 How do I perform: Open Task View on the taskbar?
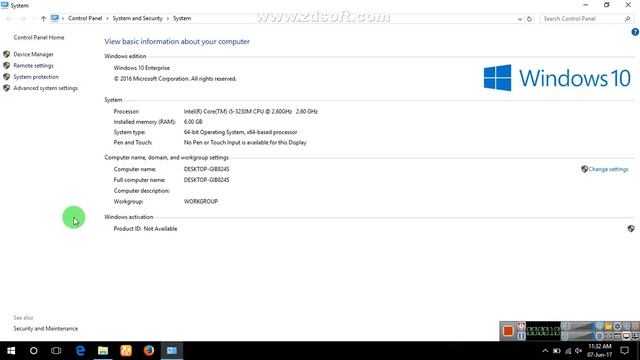pos(56,351)
